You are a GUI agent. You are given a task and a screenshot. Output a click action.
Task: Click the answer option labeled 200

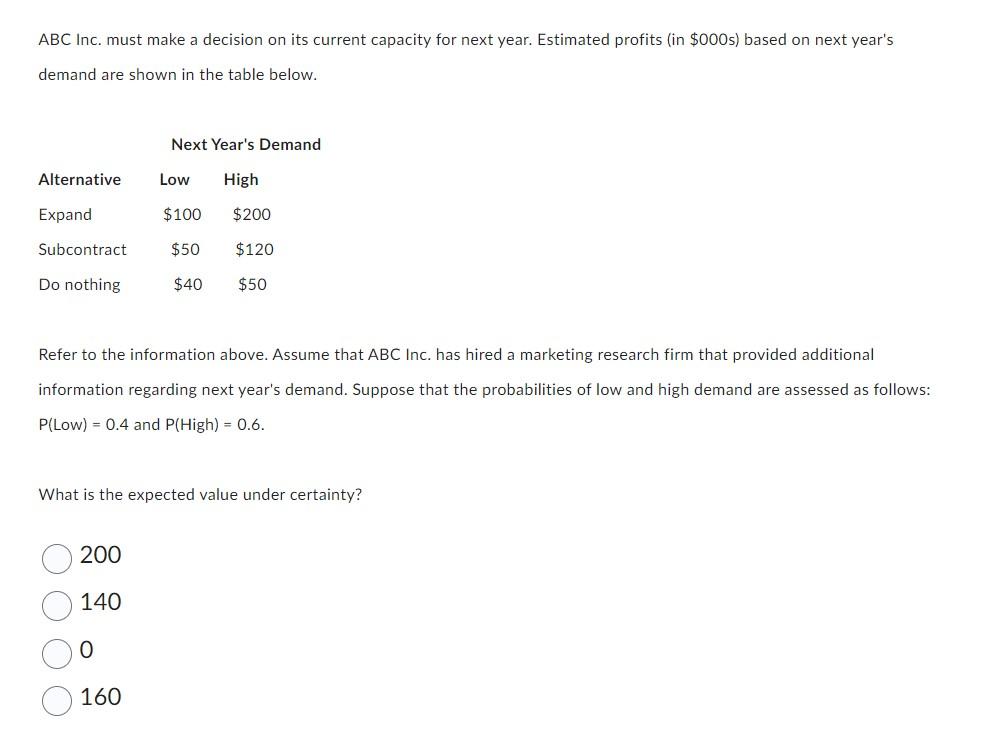click(101, 556)
